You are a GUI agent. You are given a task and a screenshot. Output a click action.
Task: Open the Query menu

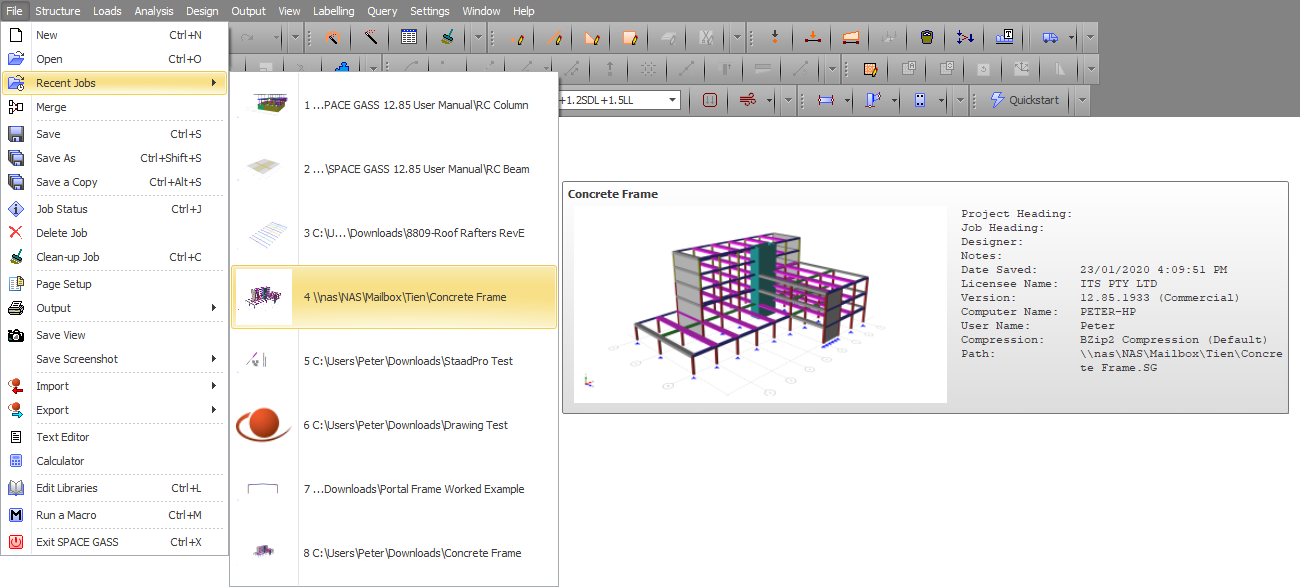(x=382, y=11)
